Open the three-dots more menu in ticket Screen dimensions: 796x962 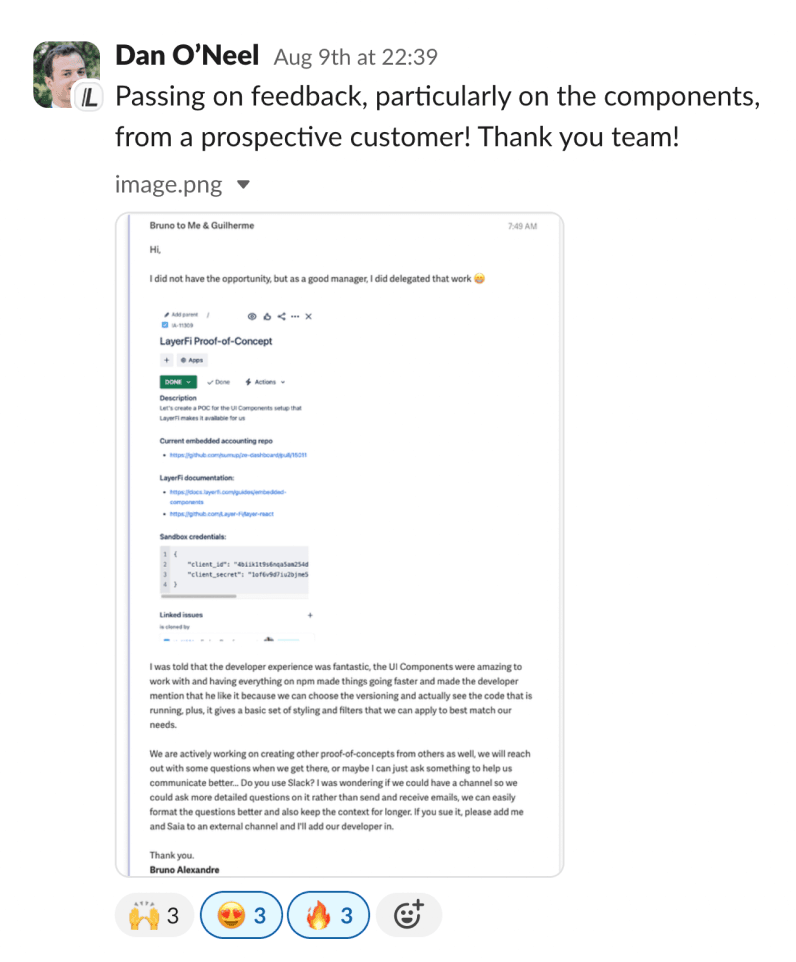[295, 317]
